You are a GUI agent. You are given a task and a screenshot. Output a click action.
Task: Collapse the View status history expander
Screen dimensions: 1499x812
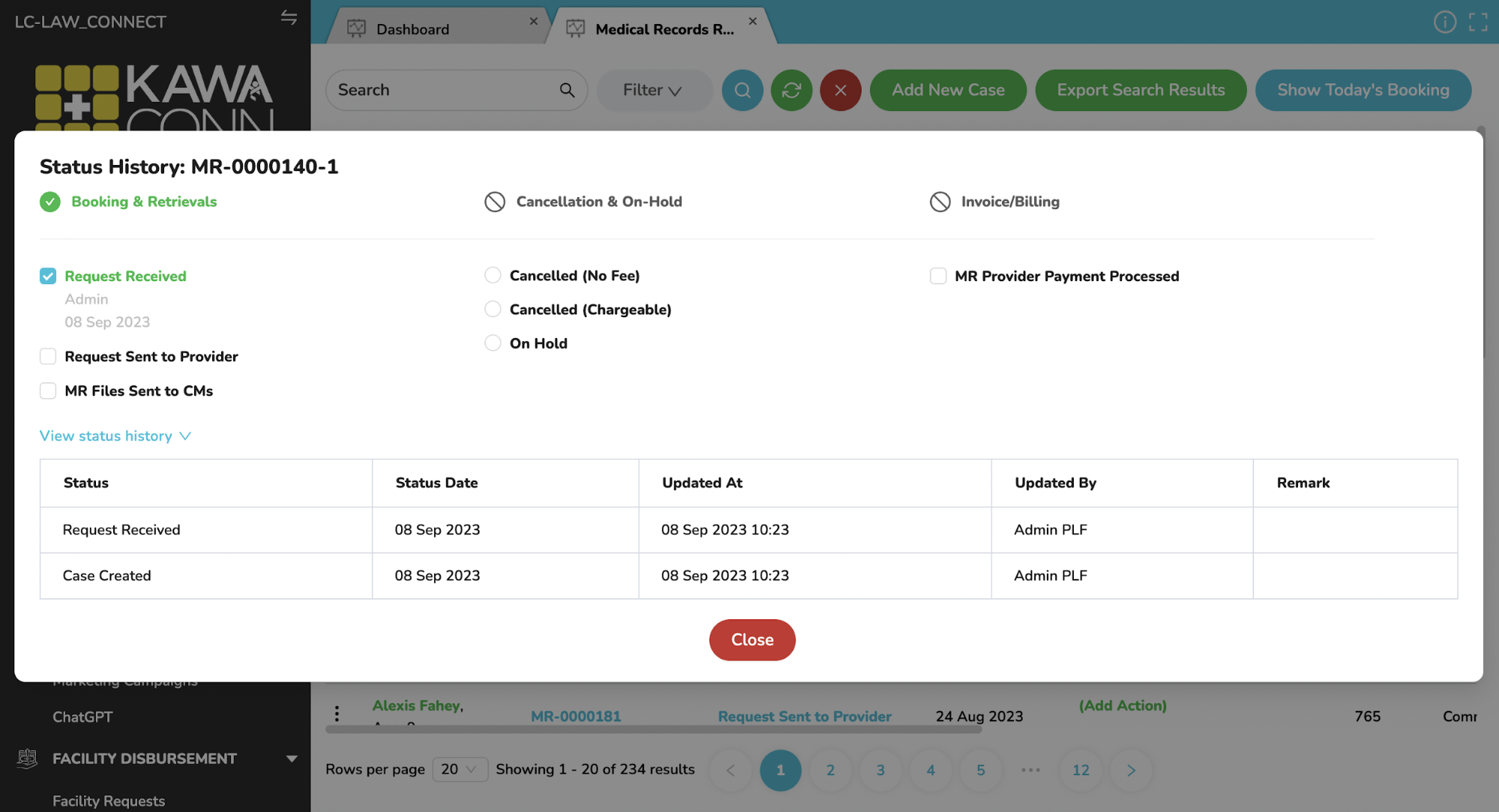click(115, 436)
